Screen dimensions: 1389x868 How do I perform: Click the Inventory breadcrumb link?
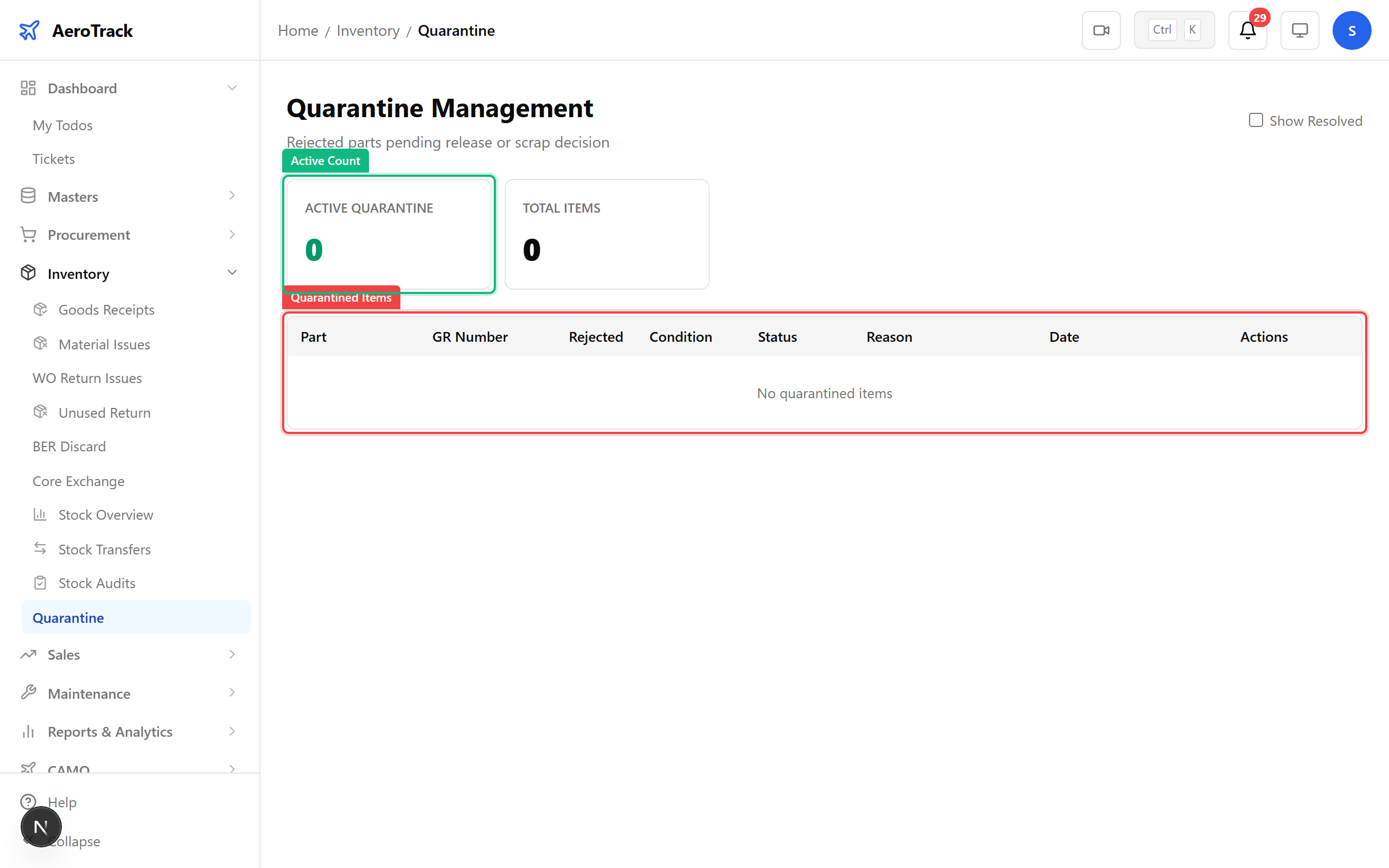click(x=368, y=30)
